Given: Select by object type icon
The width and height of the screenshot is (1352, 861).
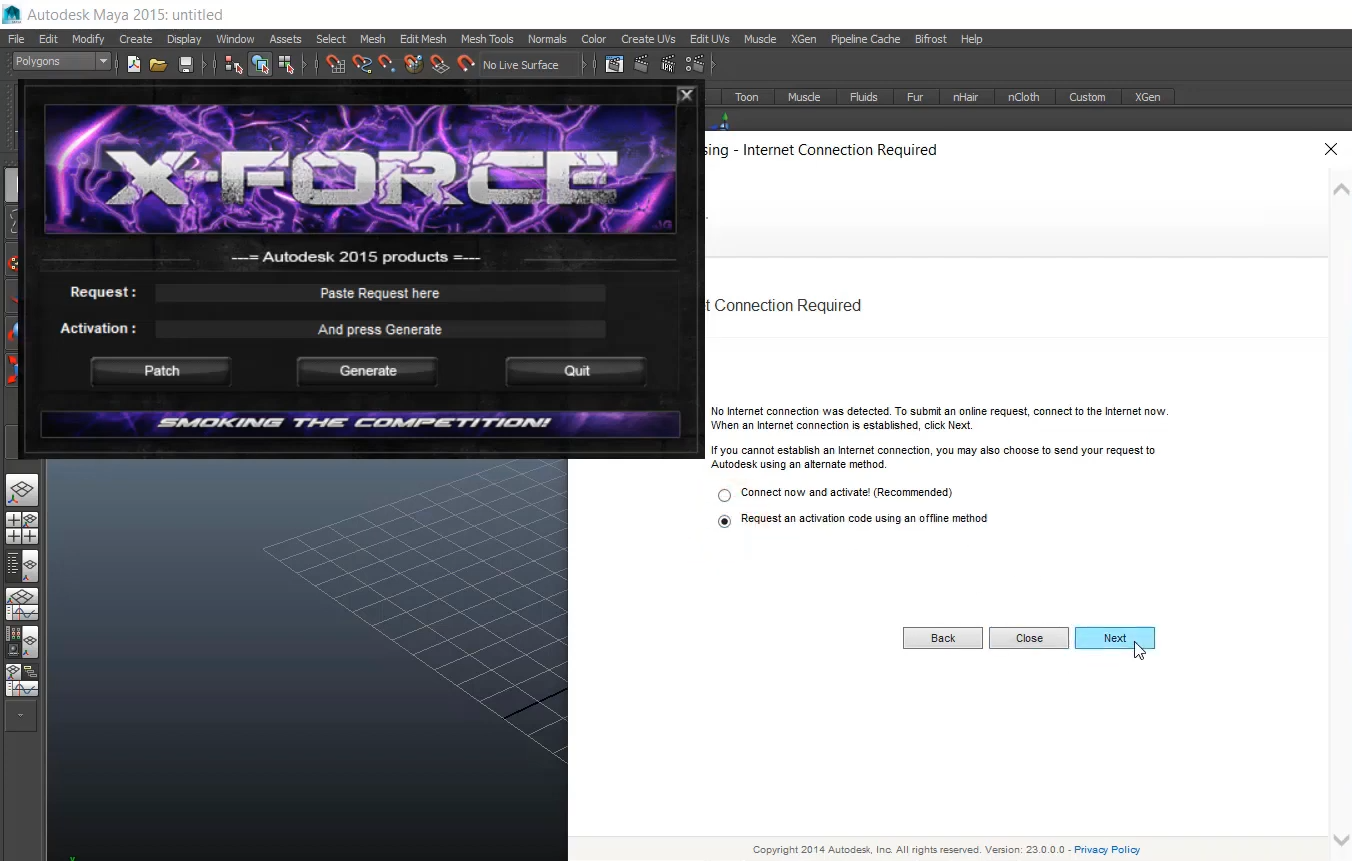Looking at the screenshot, I should point(260,65).
